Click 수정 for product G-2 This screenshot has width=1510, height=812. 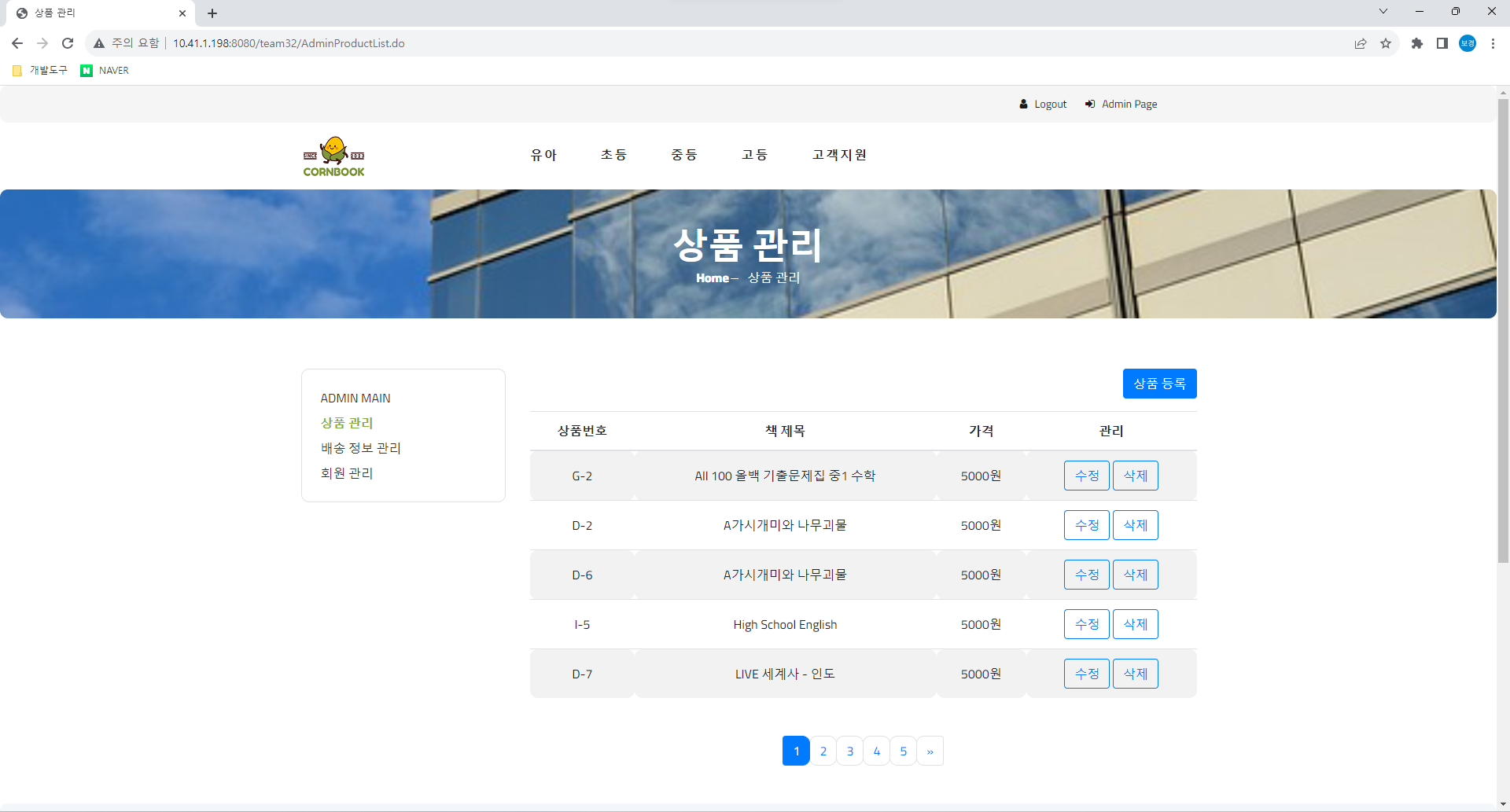pos(1086,476)
